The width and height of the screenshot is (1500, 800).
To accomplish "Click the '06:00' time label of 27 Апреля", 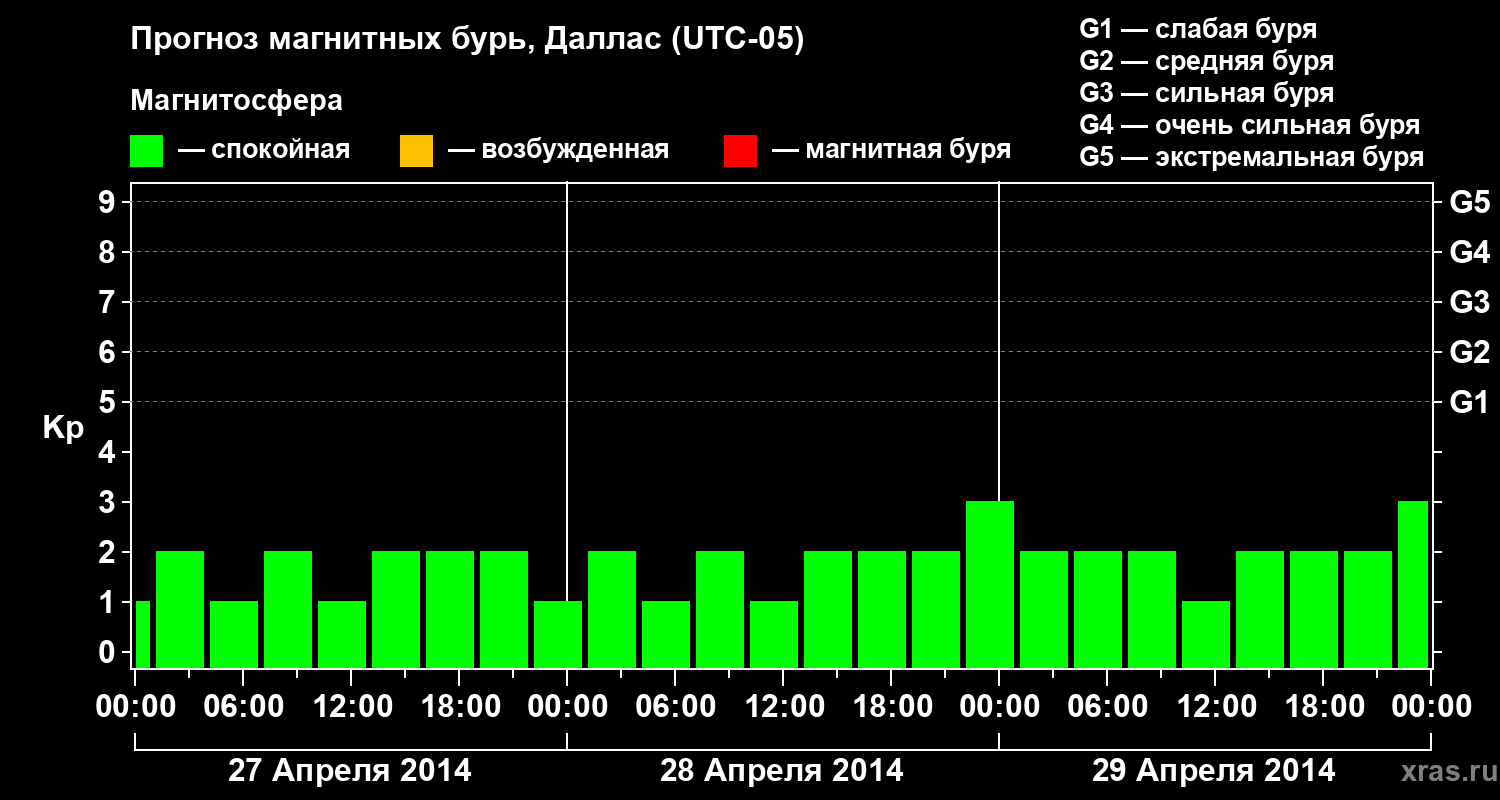I will (243, 707).
